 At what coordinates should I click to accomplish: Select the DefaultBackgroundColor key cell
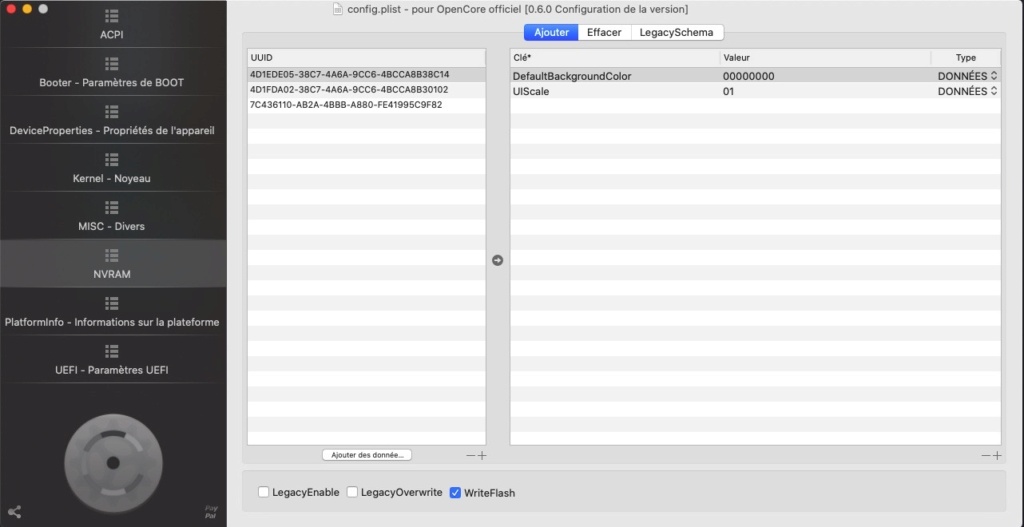tap(615, 76)
